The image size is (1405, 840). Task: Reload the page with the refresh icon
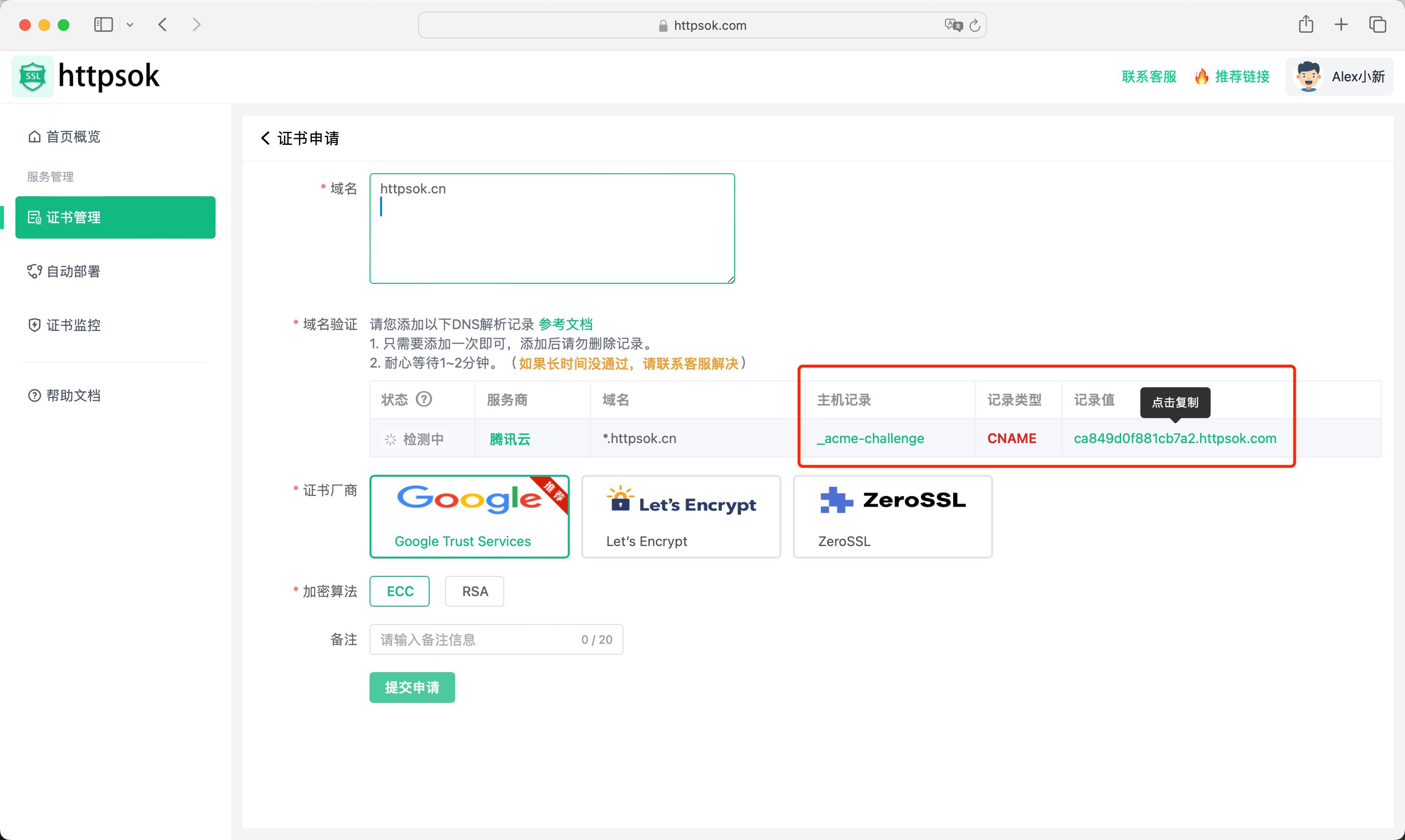pos(975,25)
